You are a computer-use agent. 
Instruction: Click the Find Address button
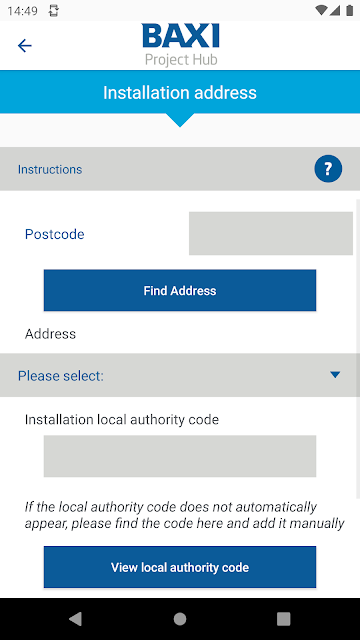coord(180,290)
